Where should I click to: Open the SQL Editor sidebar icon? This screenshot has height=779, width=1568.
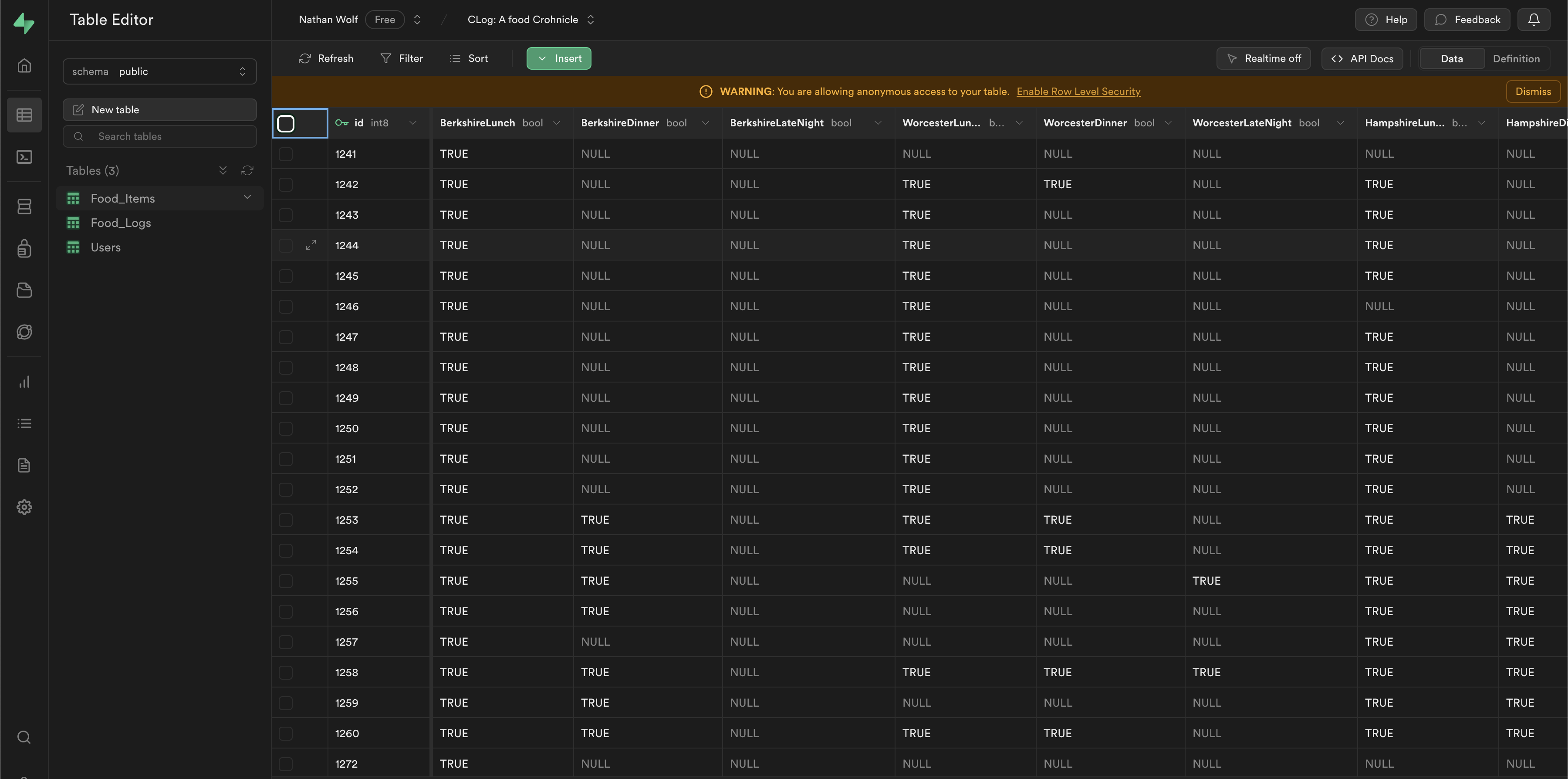[24, 157]
